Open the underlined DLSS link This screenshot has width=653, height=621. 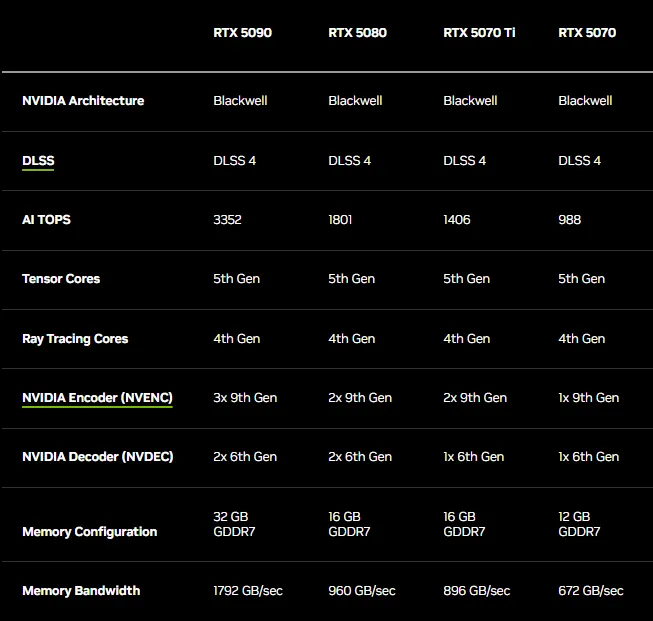click(38, 160)
